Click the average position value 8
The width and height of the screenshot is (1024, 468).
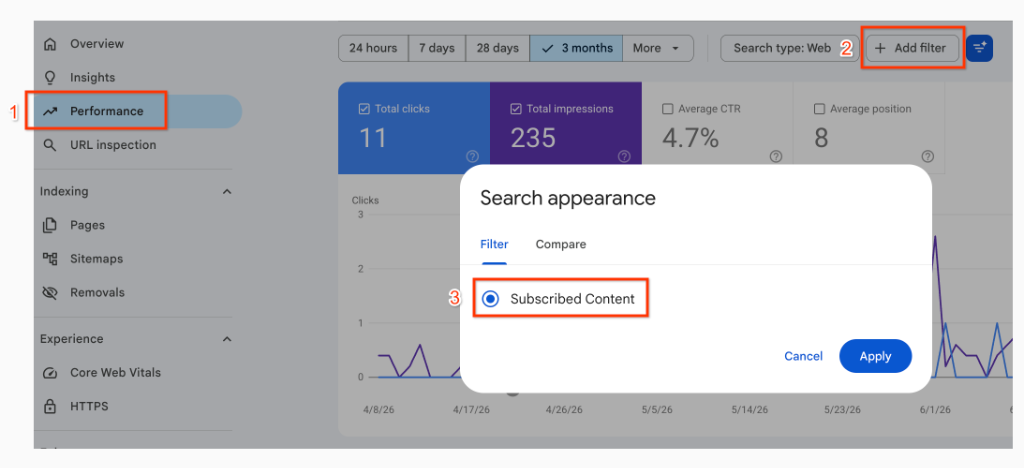tap(821, 138)
